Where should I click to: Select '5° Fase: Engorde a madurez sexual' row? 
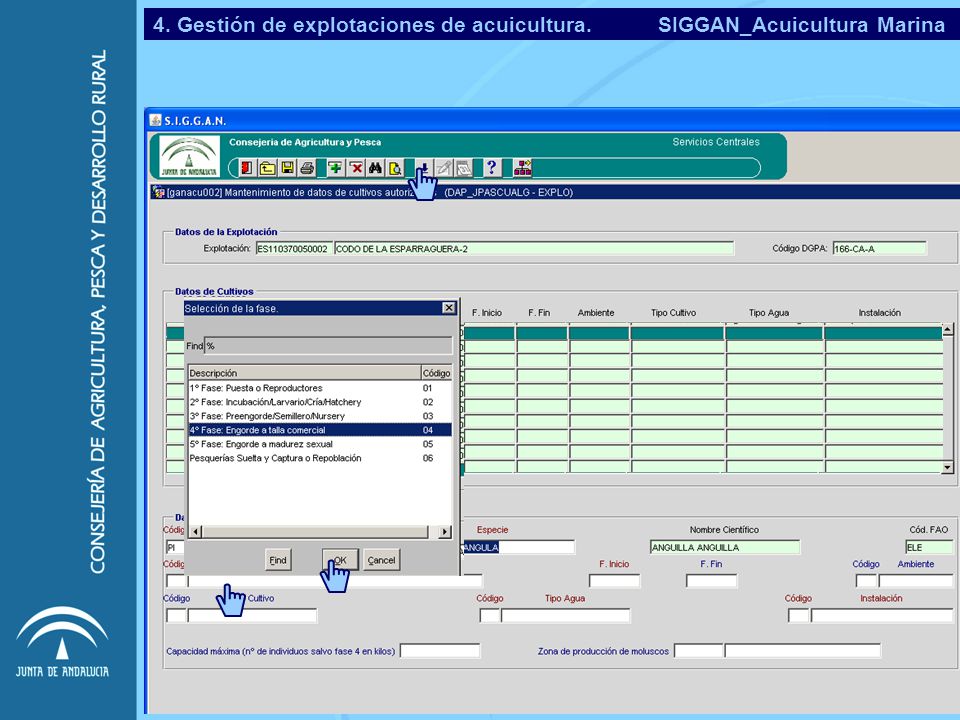tap(320, 444)
